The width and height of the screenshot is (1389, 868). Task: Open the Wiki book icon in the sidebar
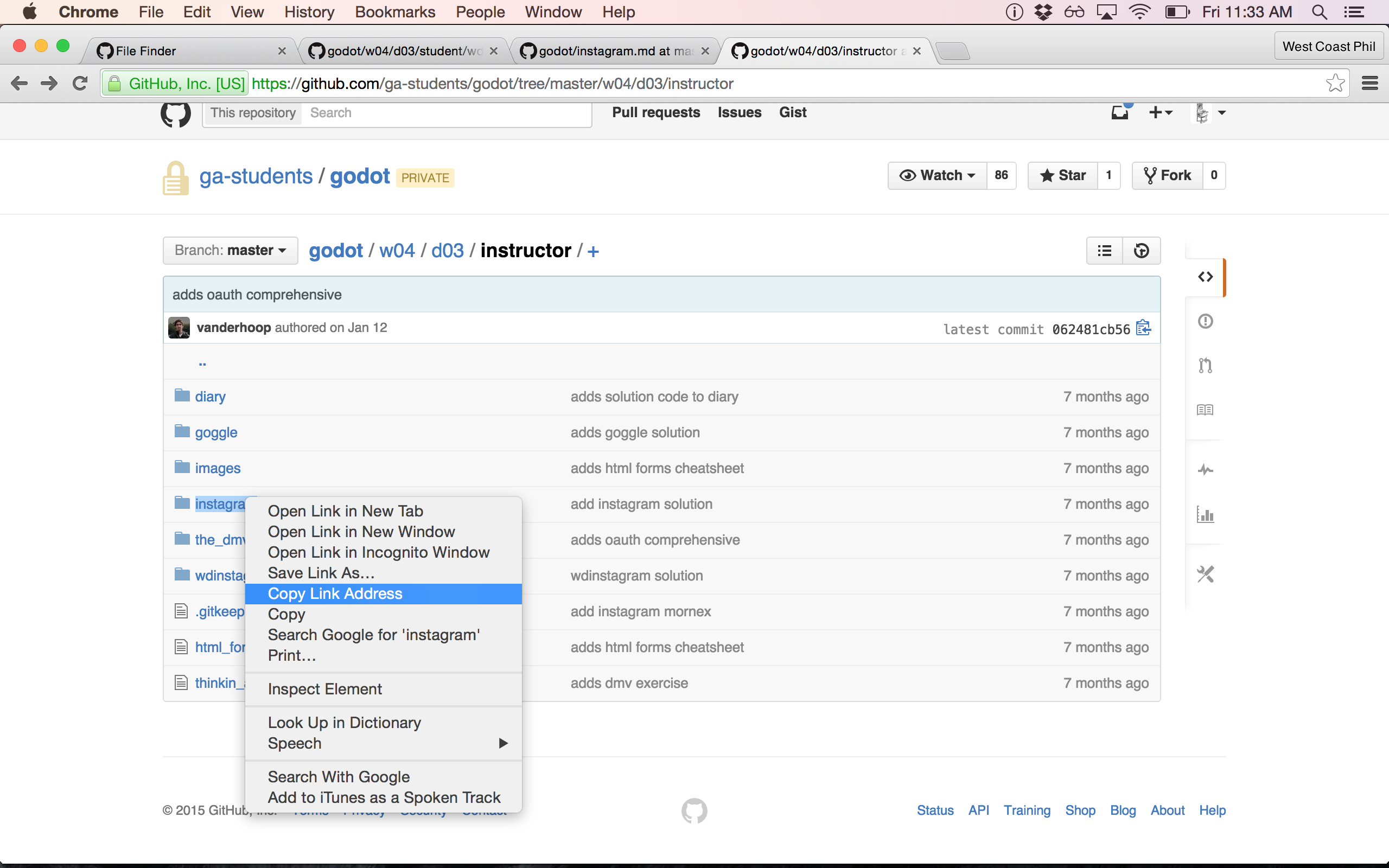click(x=1205, y=410)
